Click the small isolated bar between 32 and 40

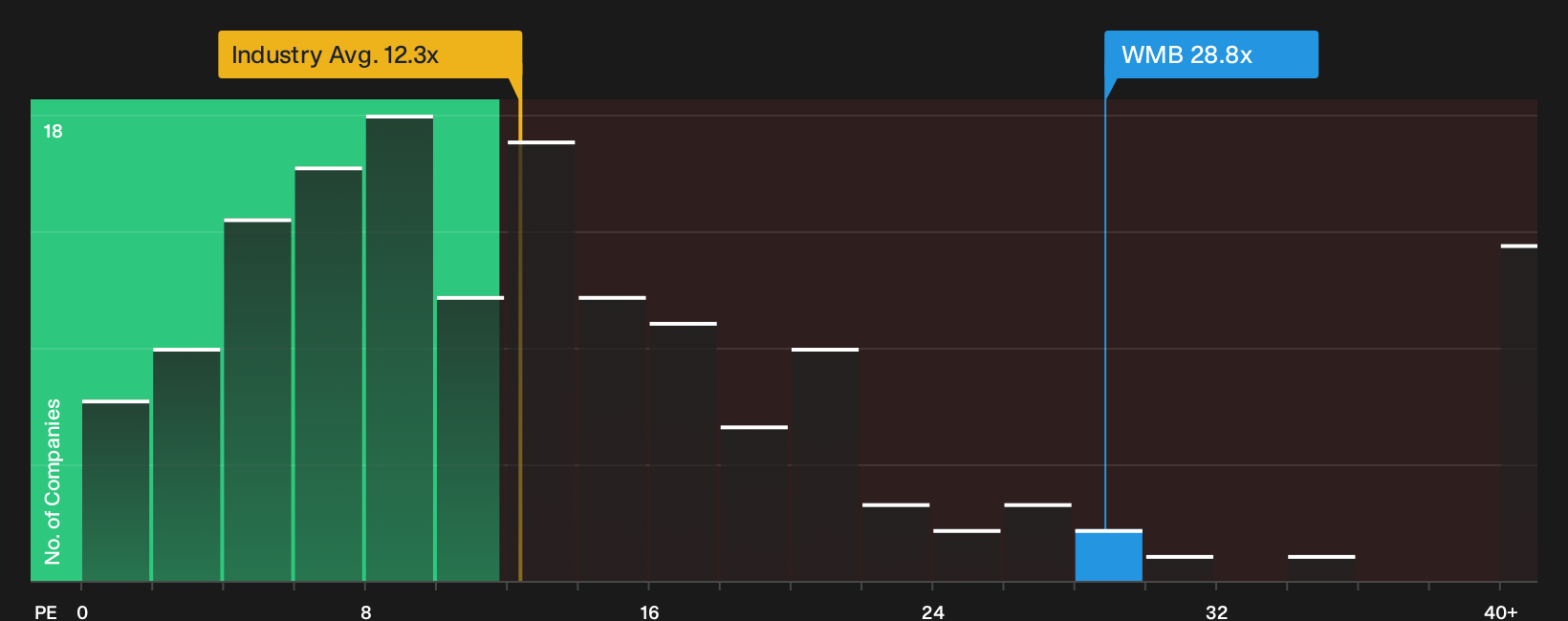[x=1321, y=568]
